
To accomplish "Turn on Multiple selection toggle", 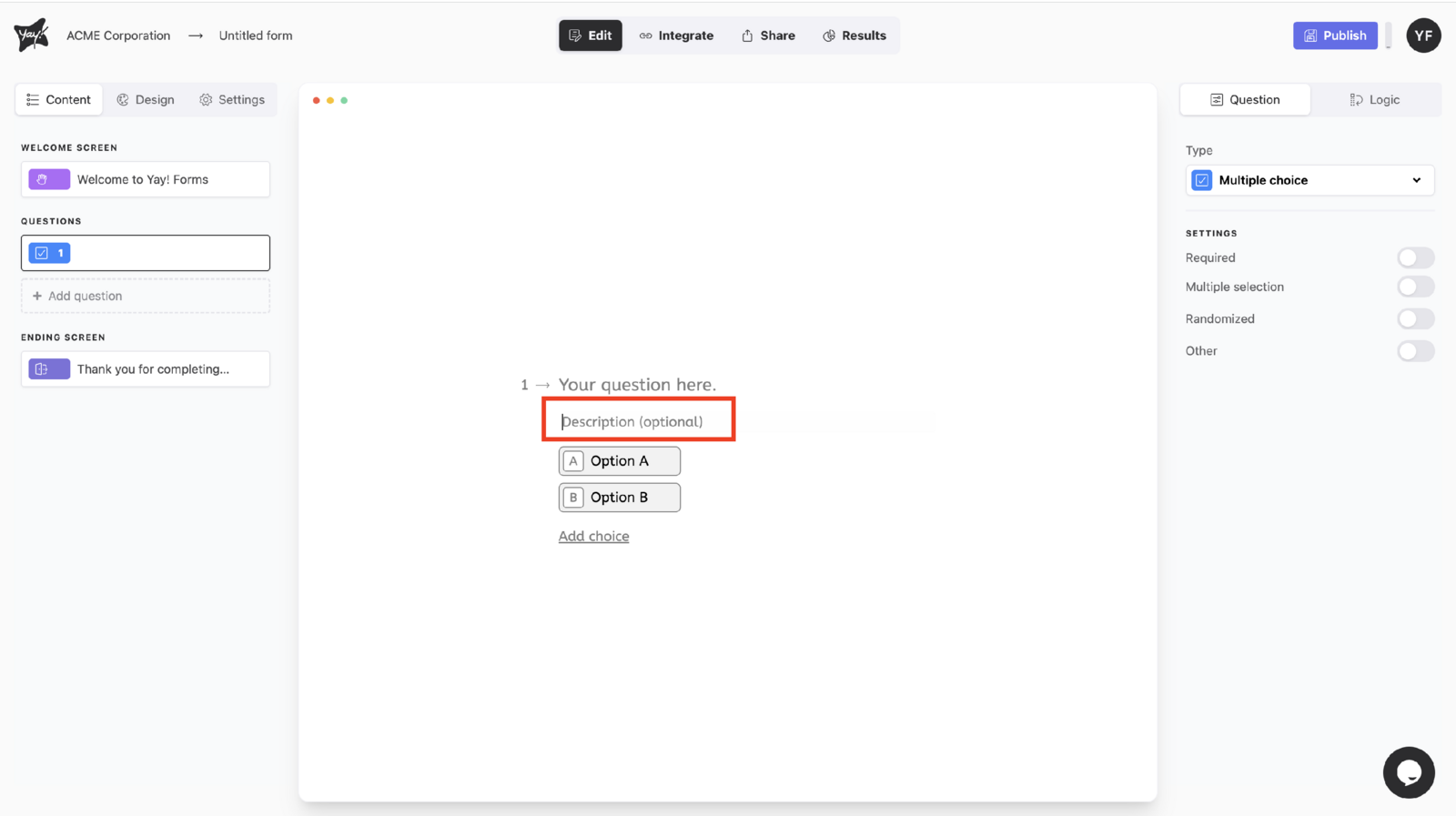I will point(1415,287).
